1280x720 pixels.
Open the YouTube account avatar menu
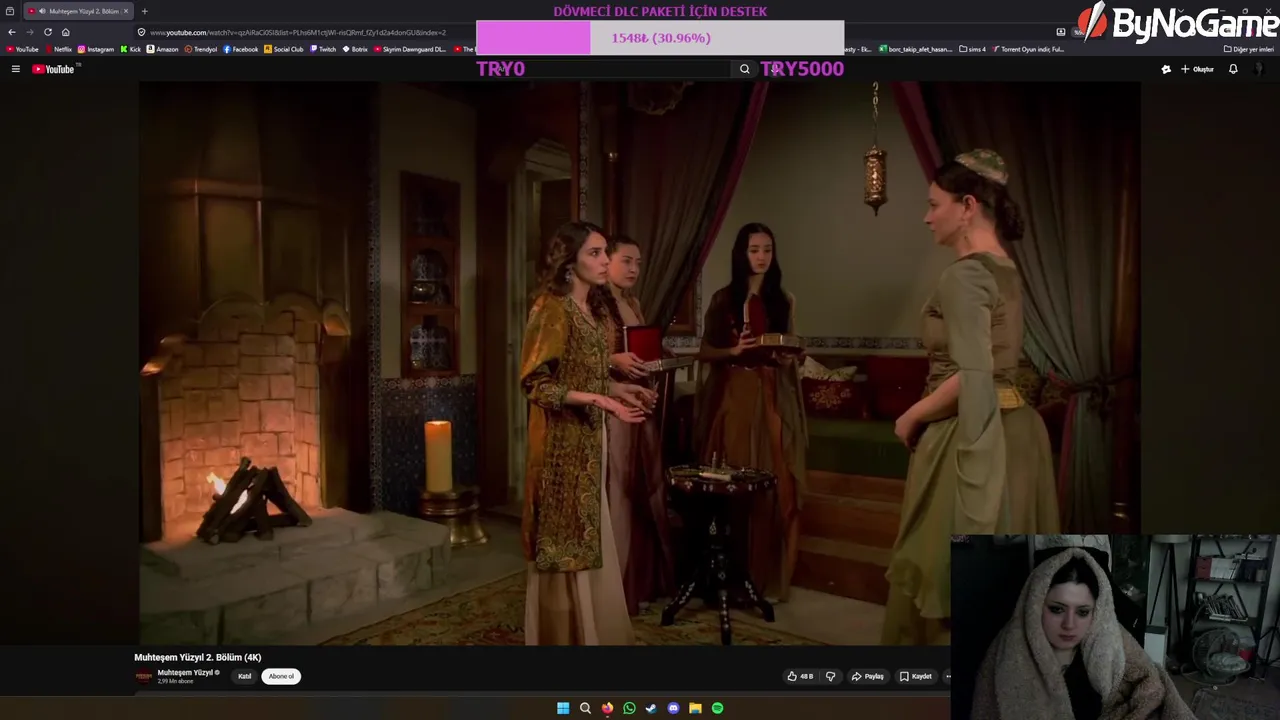tap(1259, 69)
